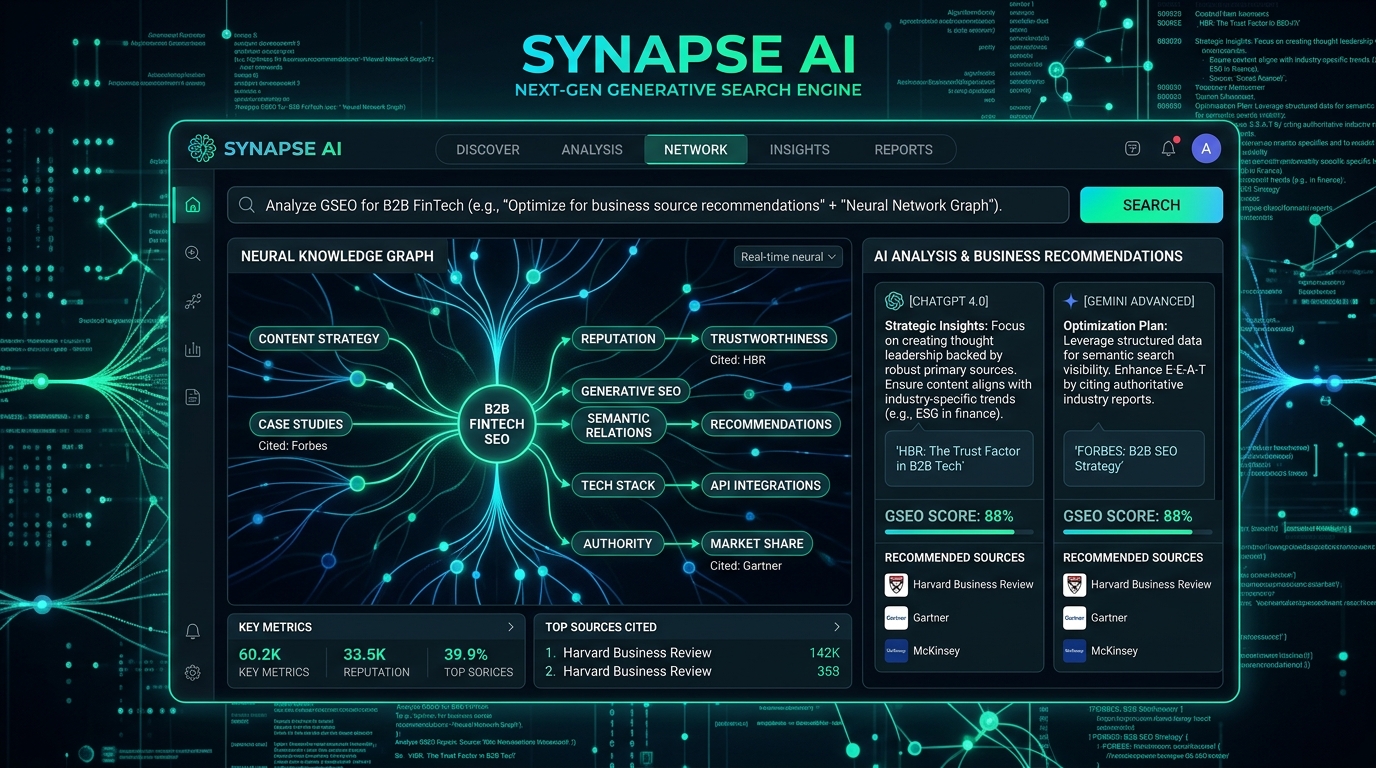Open the Insights tab
This screenshot has width=1376, height=768.
click(x=800, y=150)
